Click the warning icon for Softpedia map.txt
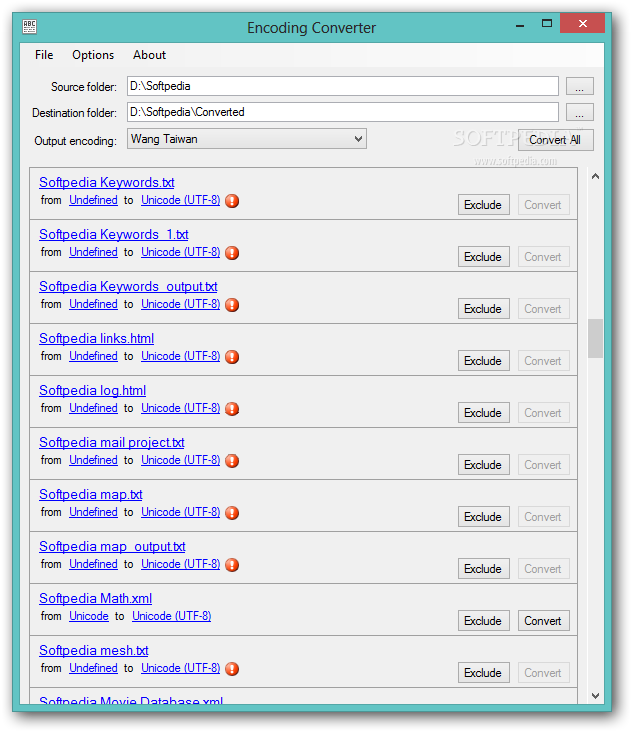Image resolution: width=632 pixels, height=732 pixels. tap(232, 513)
